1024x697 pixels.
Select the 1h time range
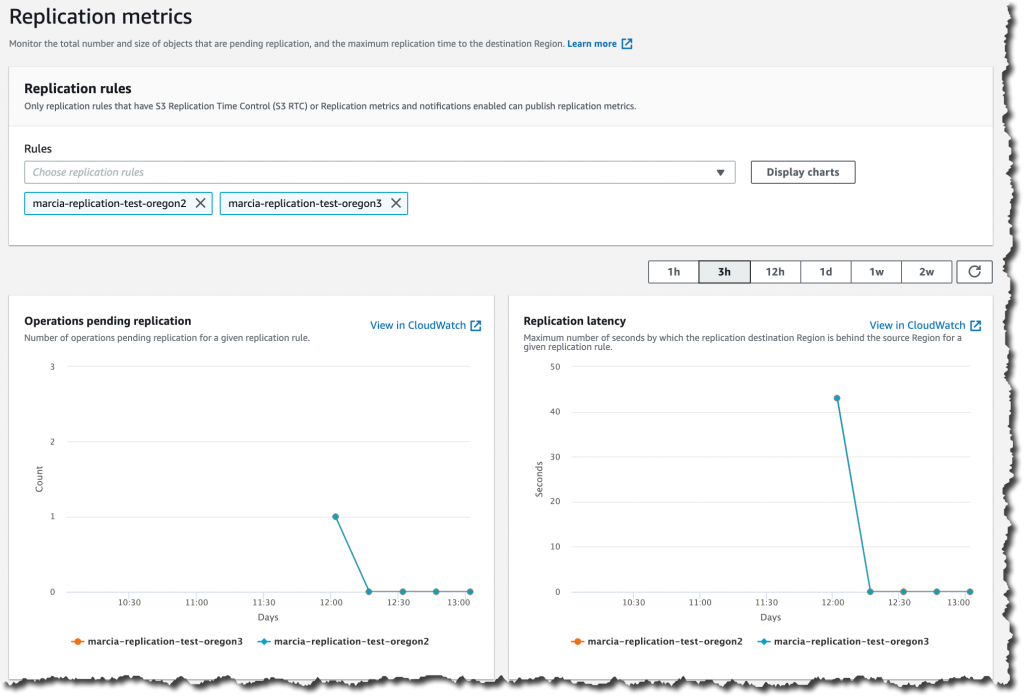tap(673, 271)
